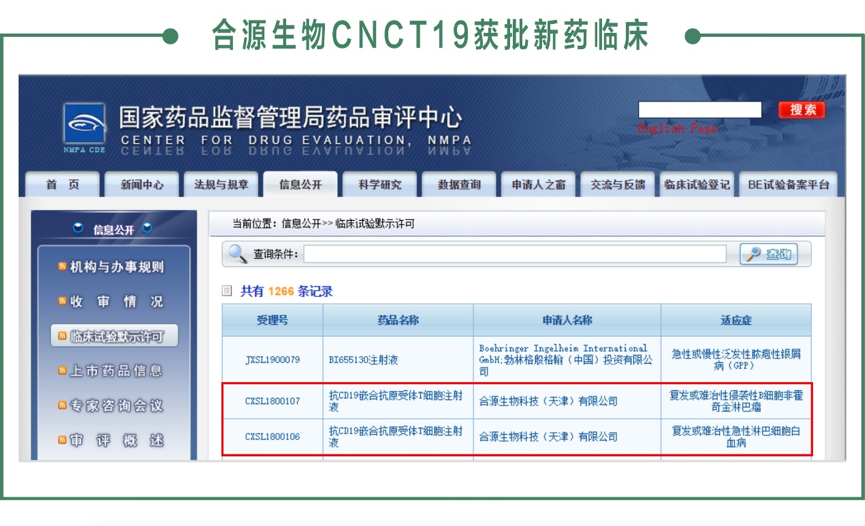
Task: Switch to the 法规与规章 tab
Action: pyautogui.click(x=221, y=184)
